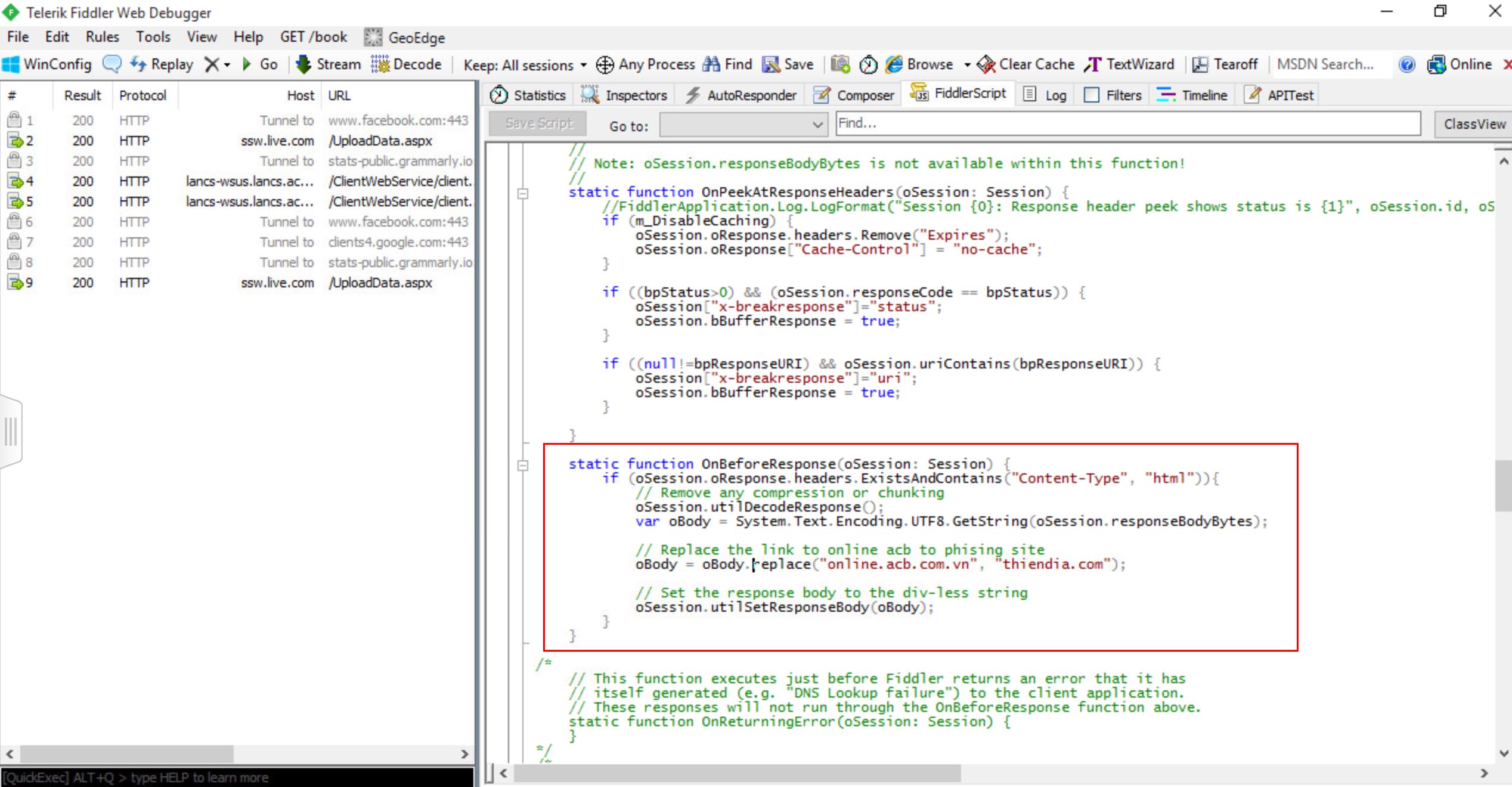Click the Statistics tab icon
This screenshot has width=1512, height=787.
(500, 94)
